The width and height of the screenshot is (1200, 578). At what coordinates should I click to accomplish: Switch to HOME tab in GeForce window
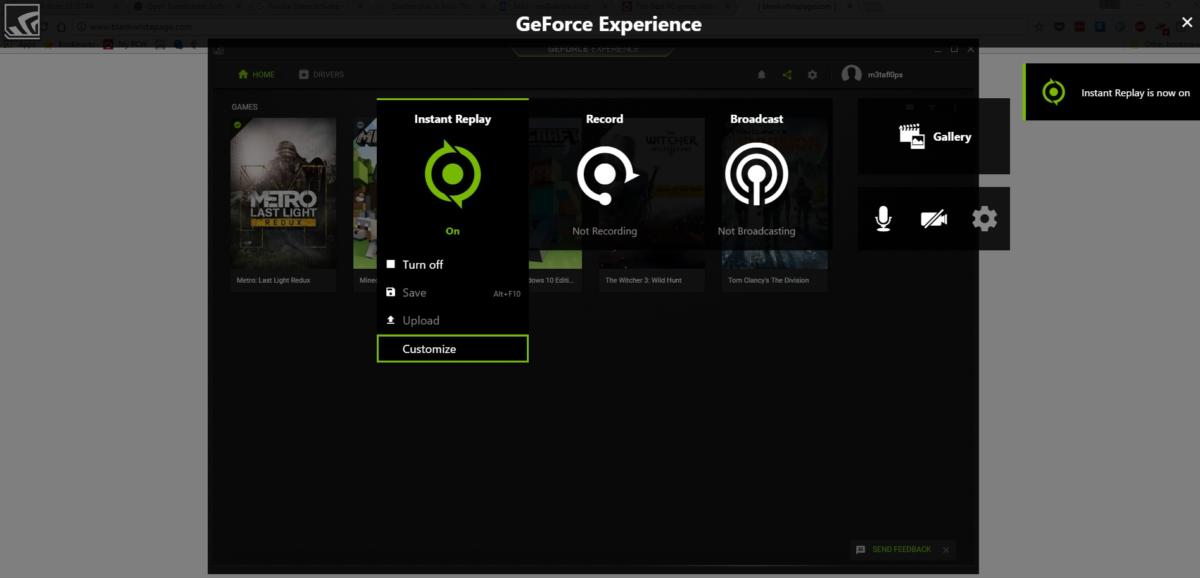(x=256, y=75)
